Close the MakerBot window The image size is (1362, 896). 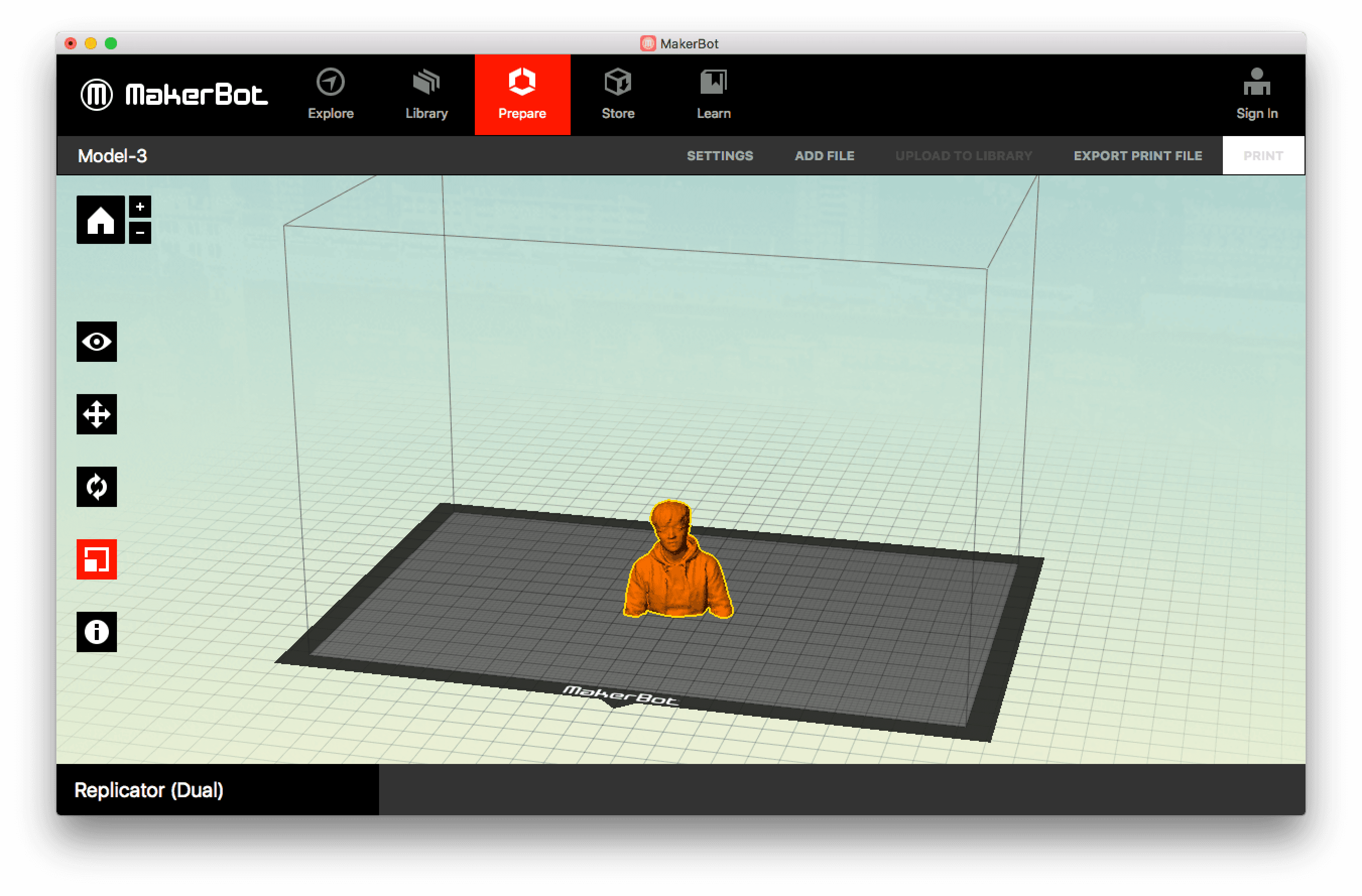[71, 43]
